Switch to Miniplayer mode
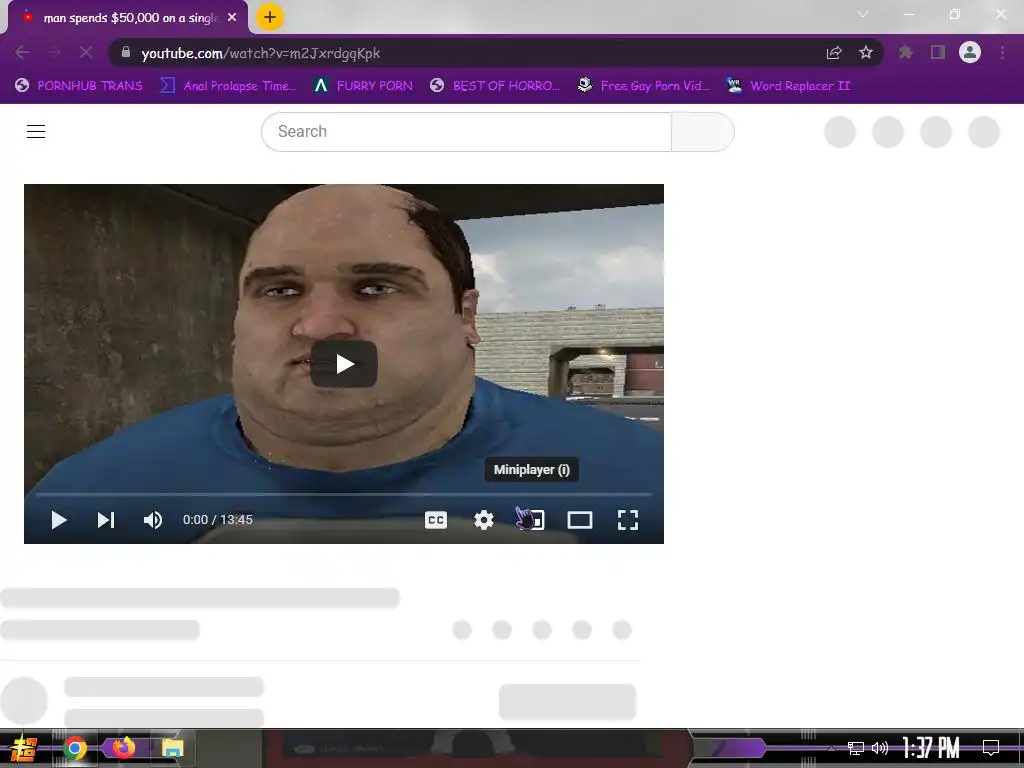The image size is (1024, 768). click(532, 520)
